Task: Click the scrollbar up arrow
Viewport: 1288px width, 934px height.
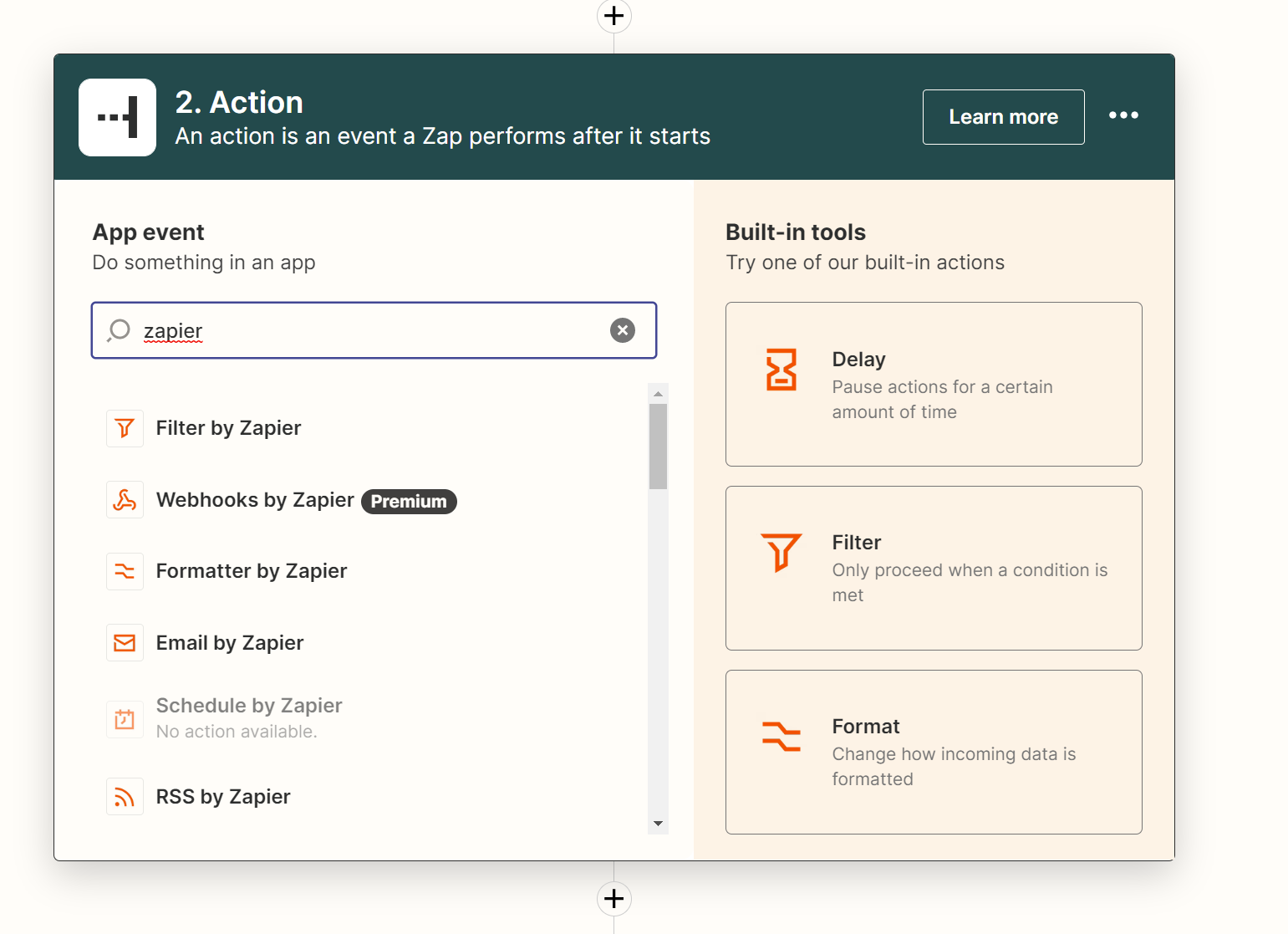Action: click(x=658, y=393)
